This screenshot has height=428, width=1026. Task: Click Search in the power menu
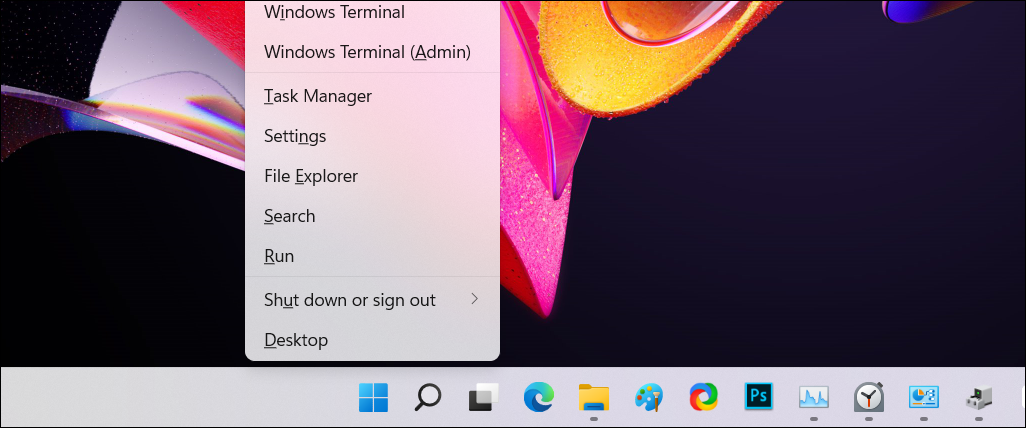pyautogui.click(x=289, y=216)
